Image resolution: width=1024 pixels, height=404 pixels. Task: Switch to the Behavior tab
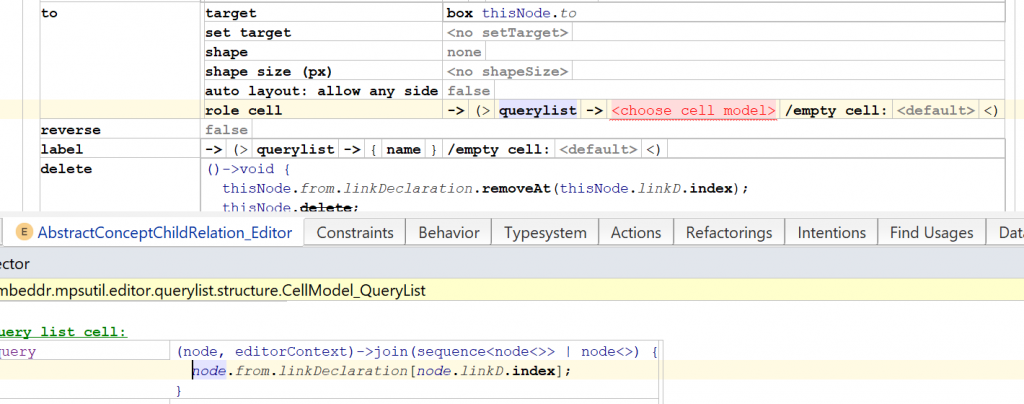click(449, 232)
